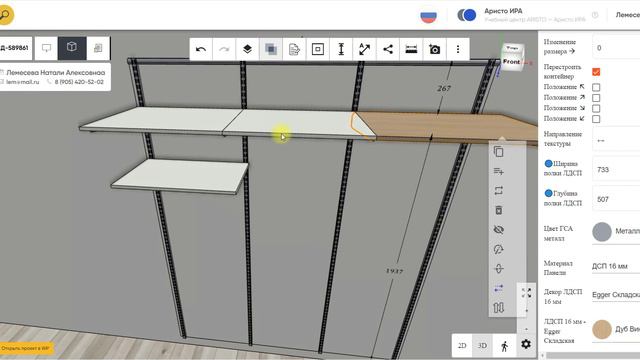Screen dimensions: 640x360
Task: Click the Front face of view cube
Action: tap(511, 62)
